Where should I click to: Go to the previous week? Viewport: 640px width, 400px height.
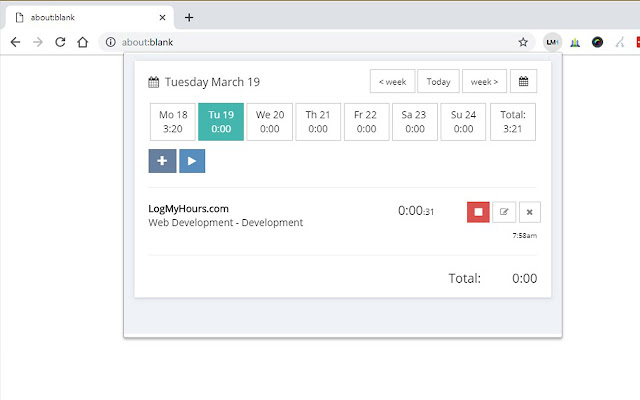click(x=392, y=81)
